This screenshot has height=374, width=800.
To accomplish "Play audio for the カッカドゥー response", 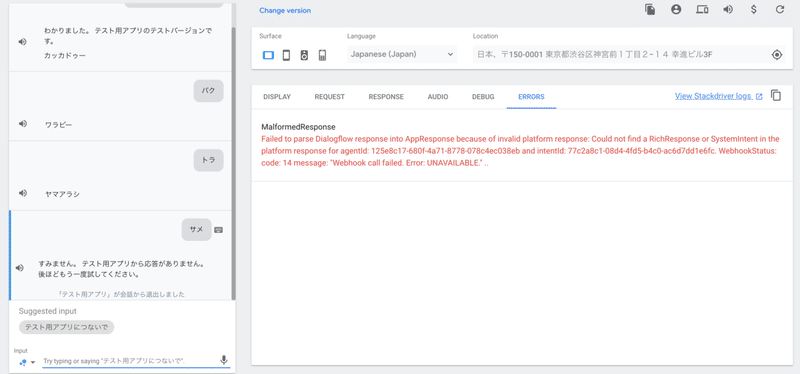I will (22, 42).
